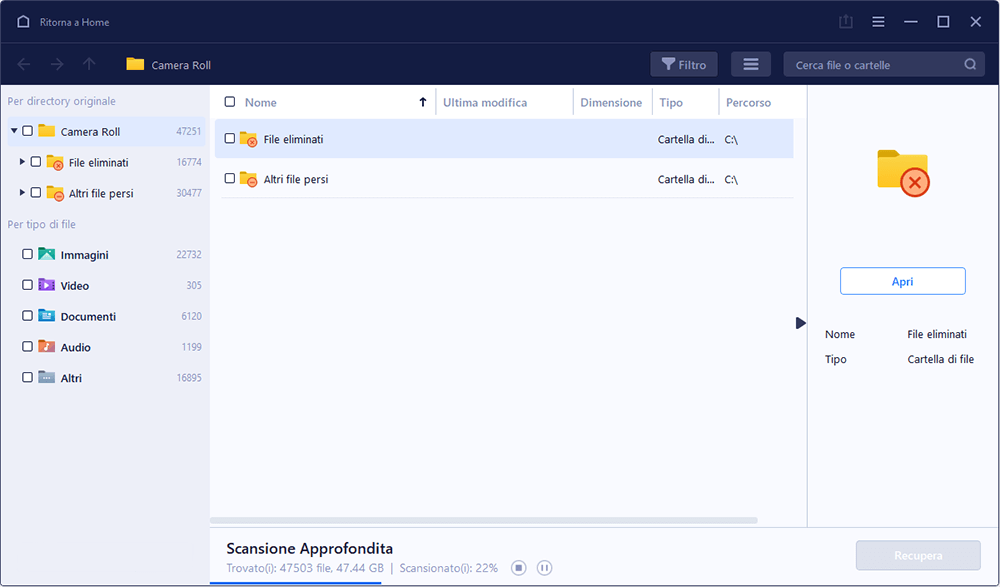The image size is (1000, 587).
Task: Stop the deep scan
Action: point(518,568)
